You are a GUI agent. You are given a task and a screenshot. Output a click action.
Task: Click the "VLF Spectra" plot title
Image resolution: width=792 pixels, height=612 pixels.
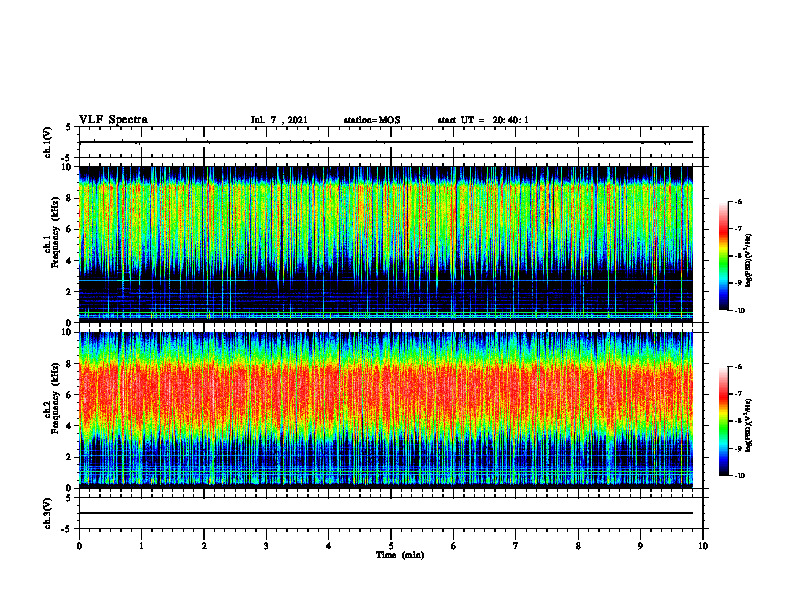tap(113, 120)
